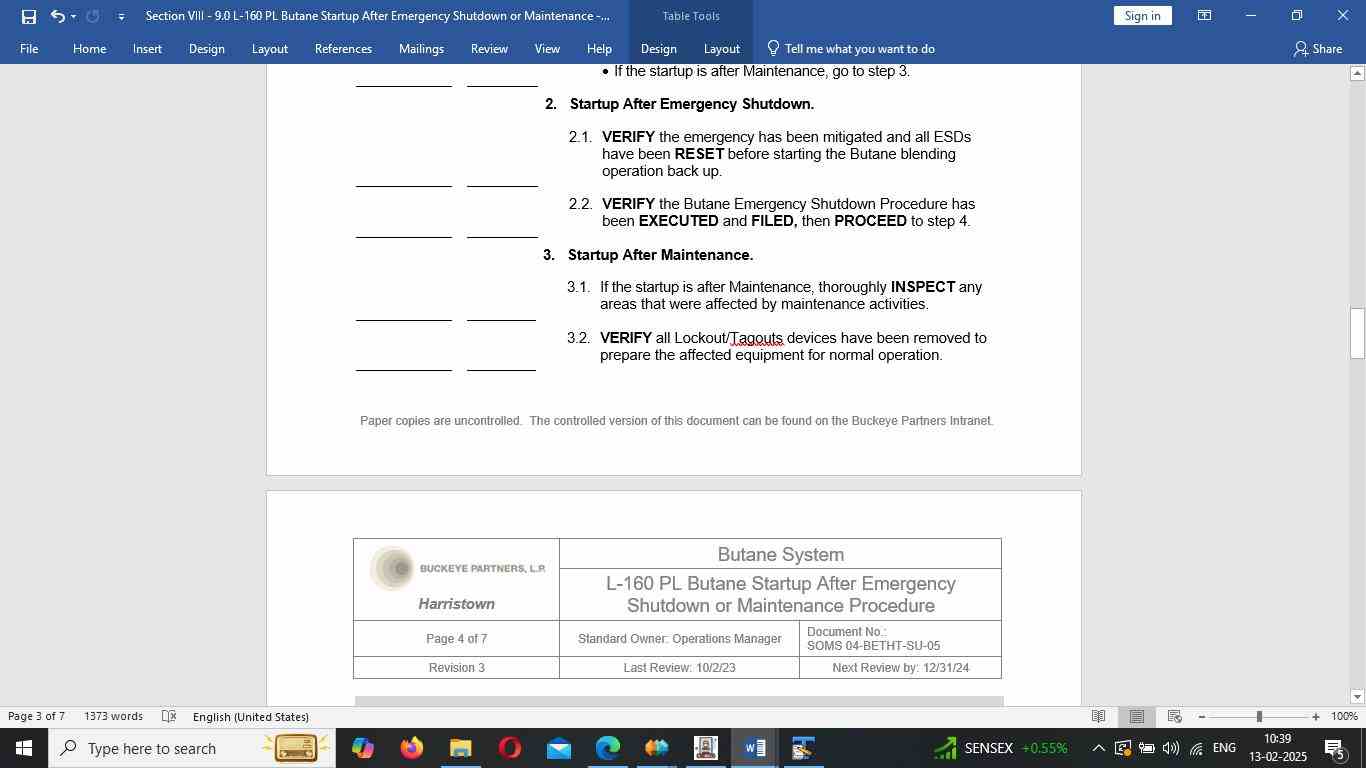Click the taskbar search box
Image resolution: width=1366 pixels, height=768 pixels.
click(191, 748)
